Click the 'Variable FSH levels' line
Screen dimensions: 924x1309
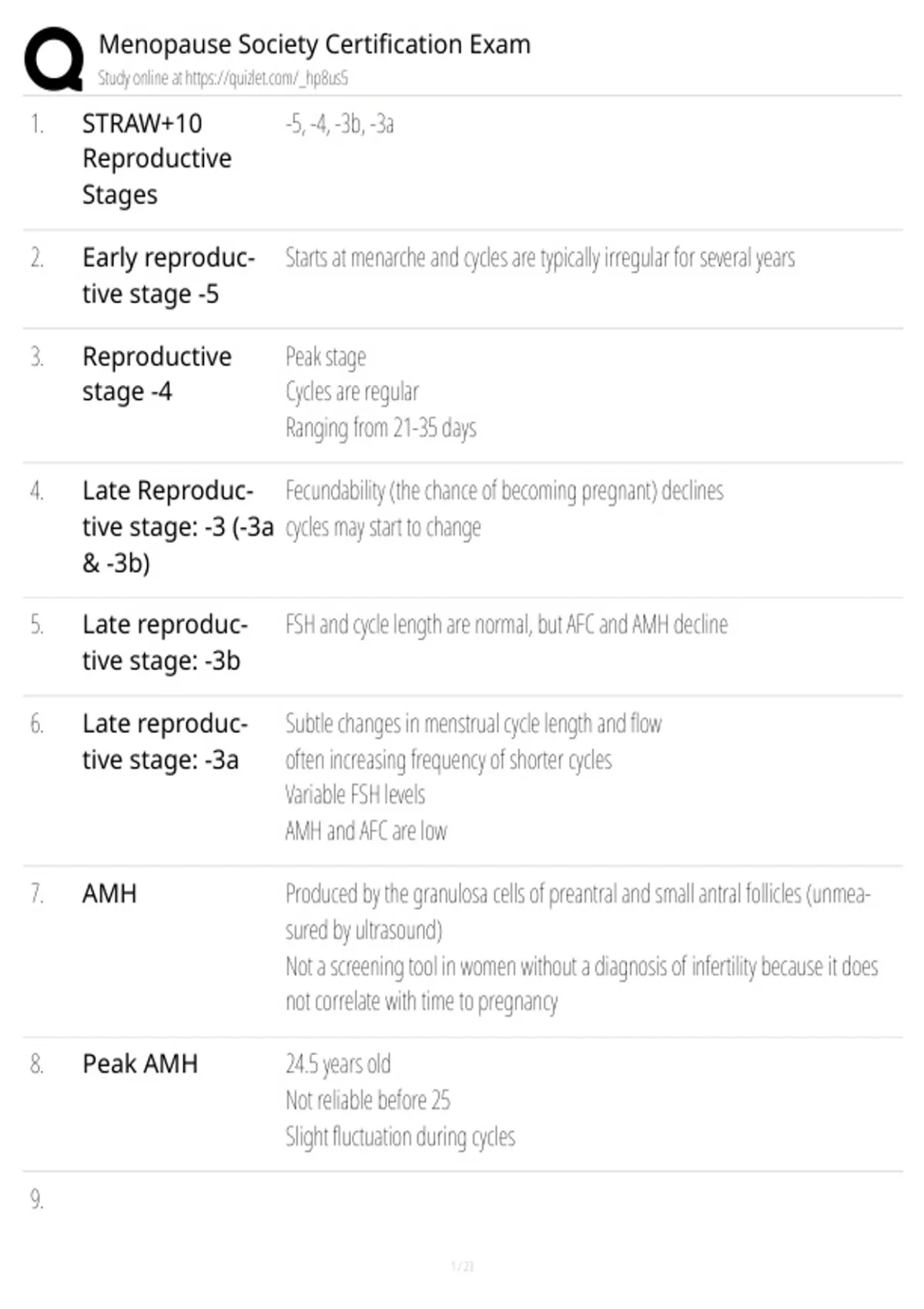click(x=355, y=795)
